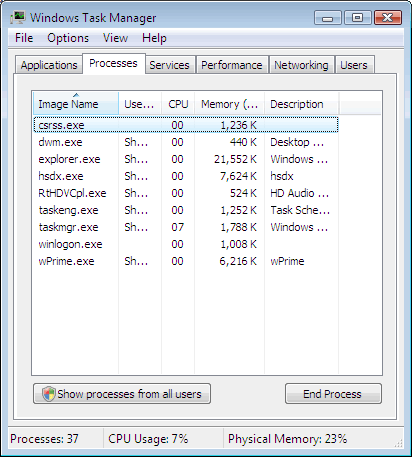Viewport: 412px width, 457px height.
Task: Click the shield icon on Show processes button
Action: [49, 394]
